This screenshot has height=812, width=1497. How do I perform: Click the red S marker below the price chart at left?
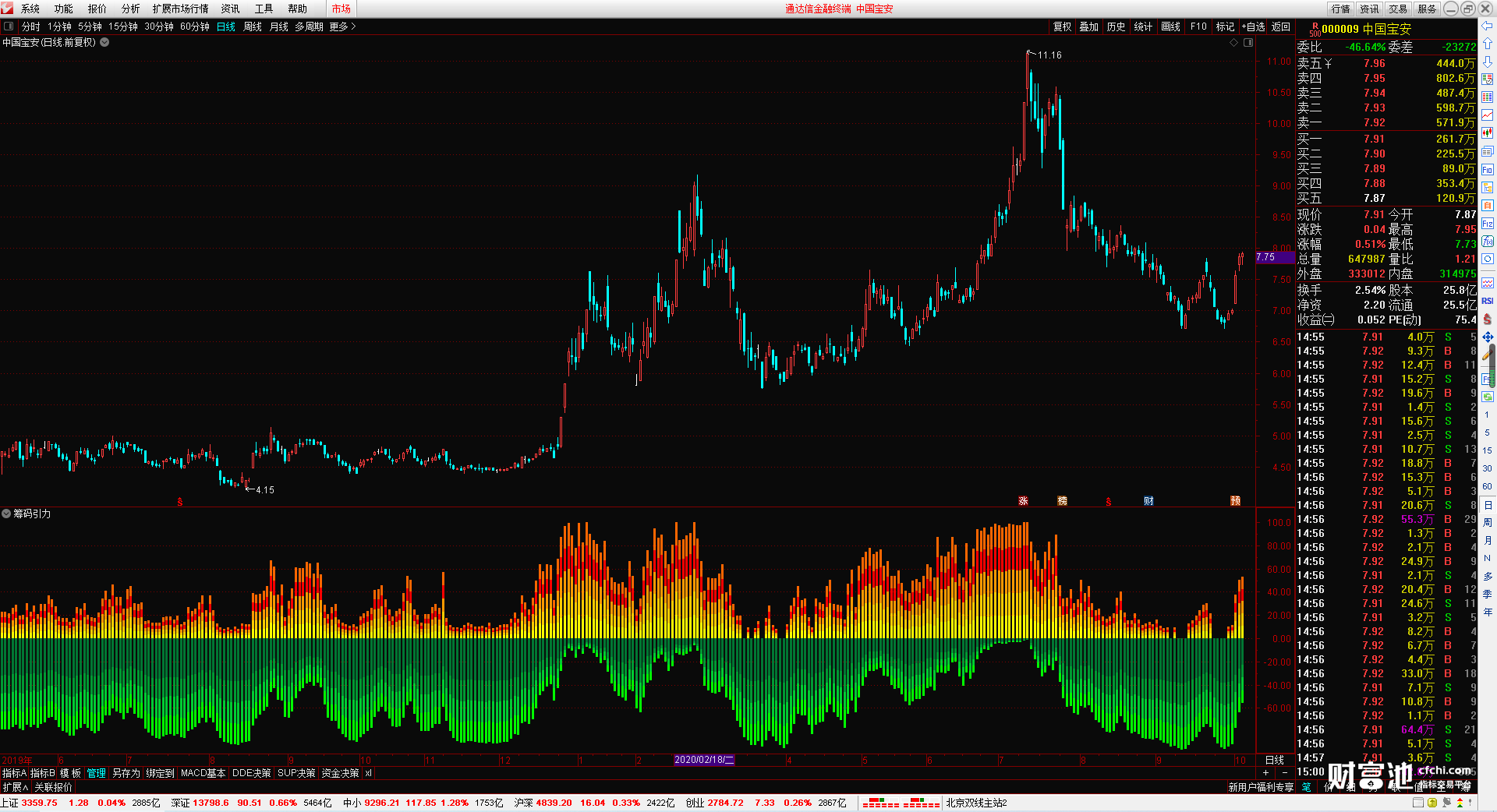180,502
